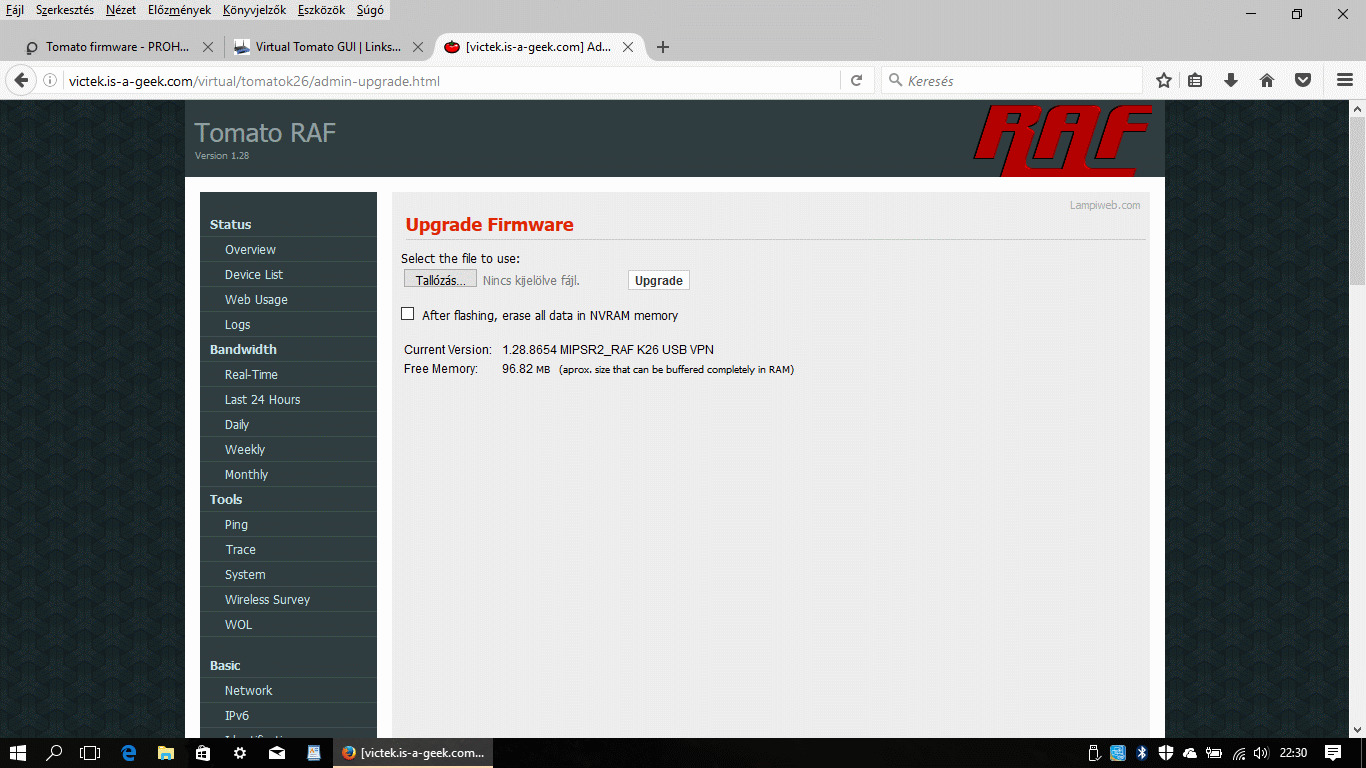Reload the page with the refresh icon

[x=856, y=81]
